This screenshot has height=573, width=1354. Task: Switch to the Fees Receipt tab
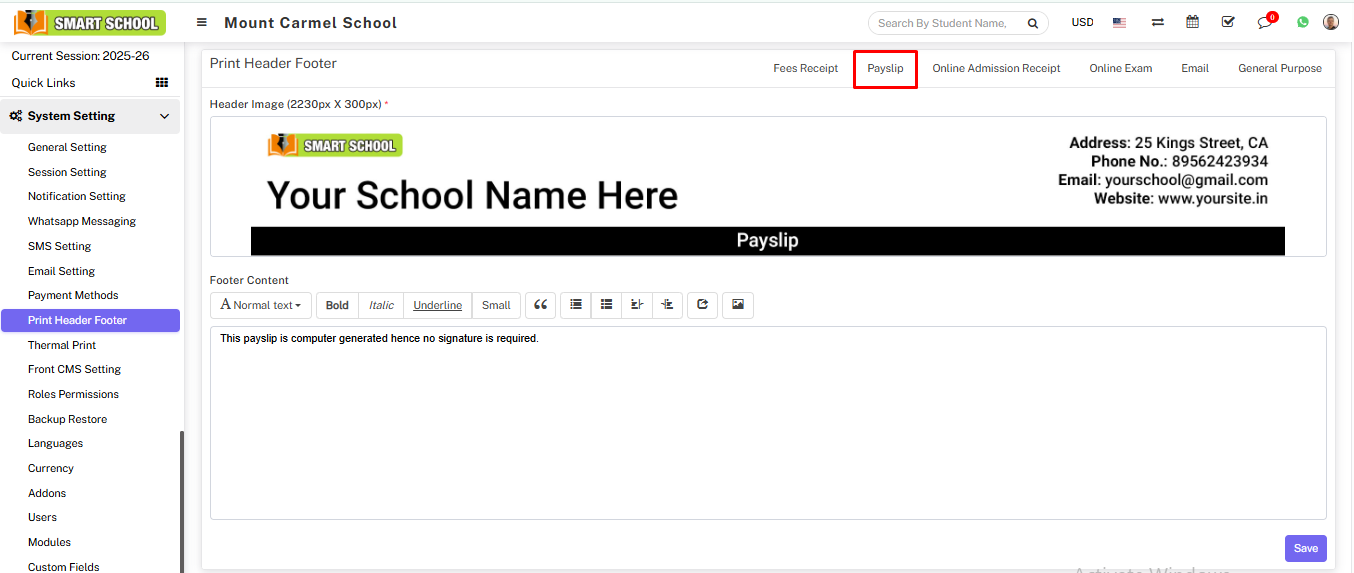click(805, 68)
